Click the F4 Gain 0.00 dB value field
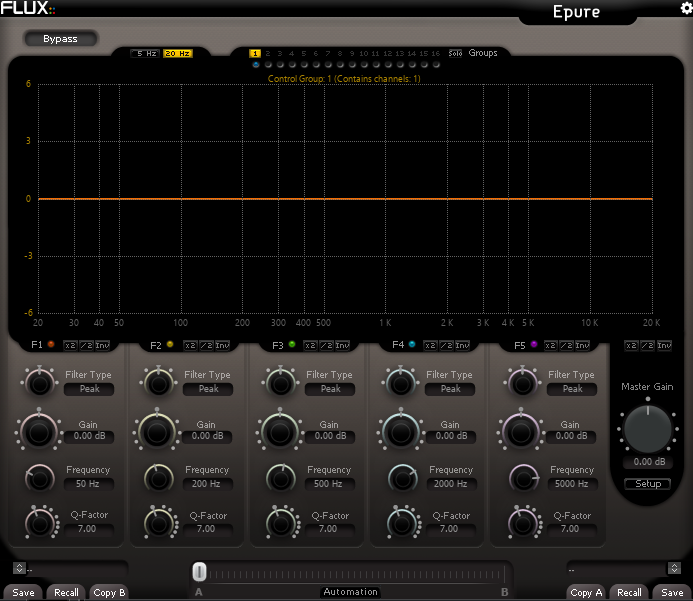 451,436
